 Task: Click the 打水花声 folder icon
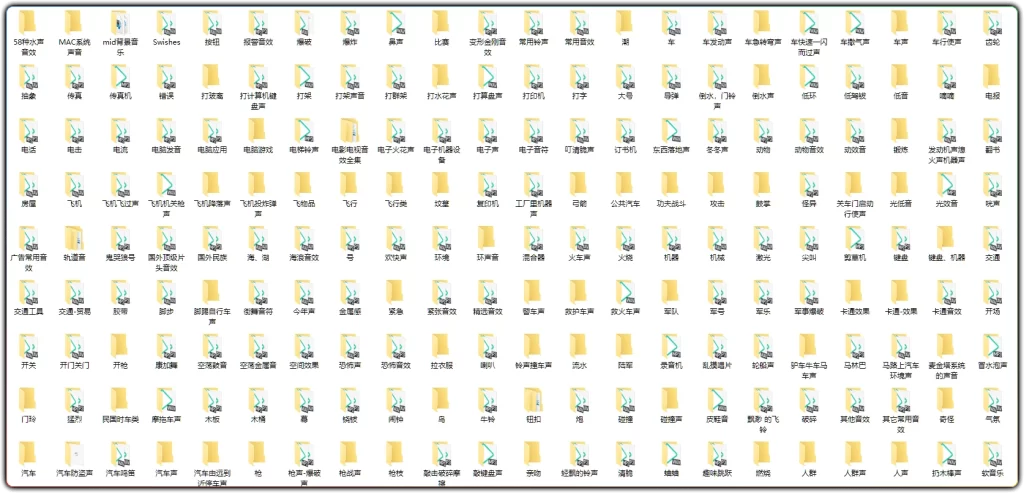pyautogui.click(x=441, y=76)
